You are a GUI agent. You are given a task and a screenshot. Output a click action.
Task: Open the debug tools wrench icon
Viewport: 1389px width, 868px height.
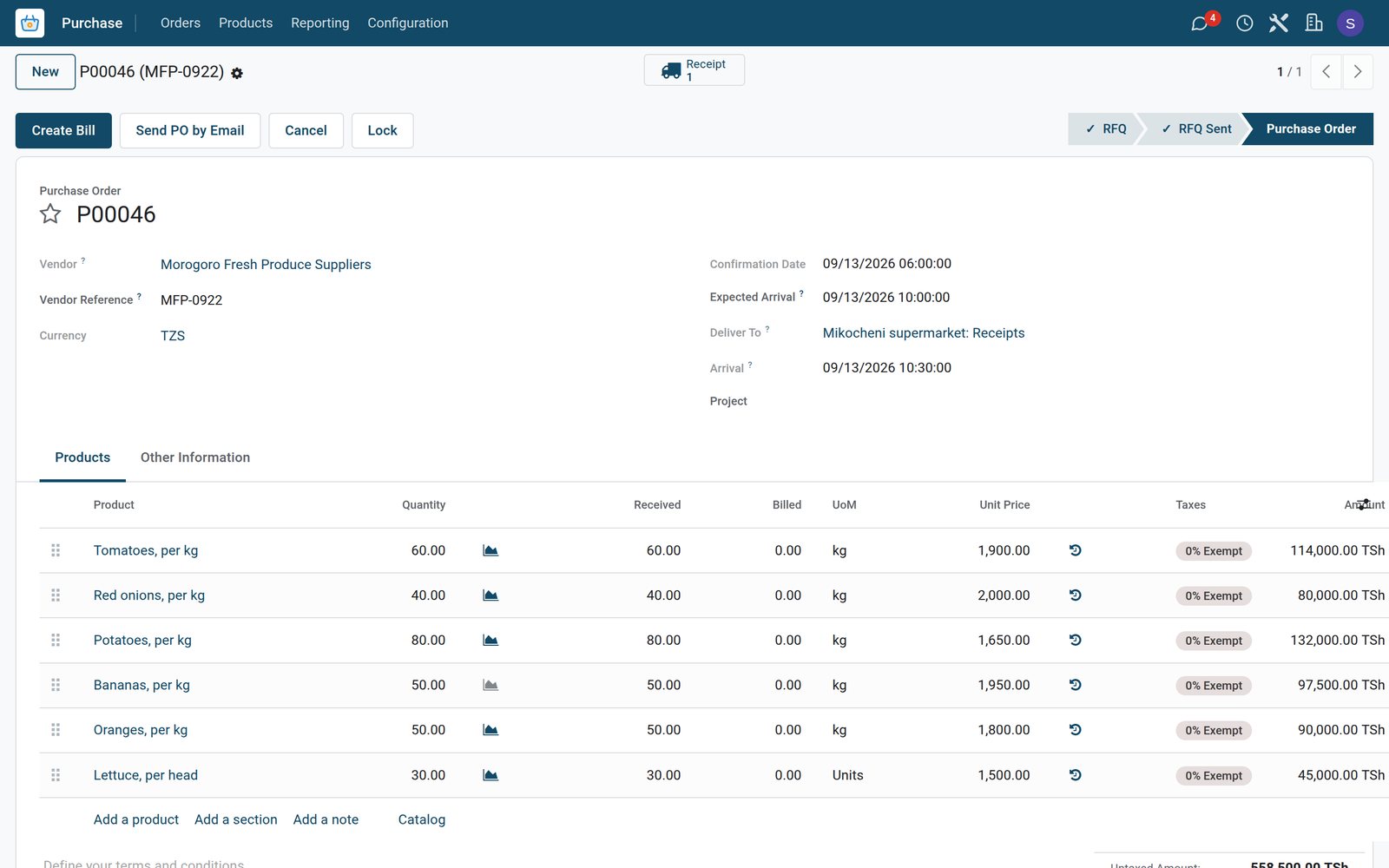point(1279,23)
